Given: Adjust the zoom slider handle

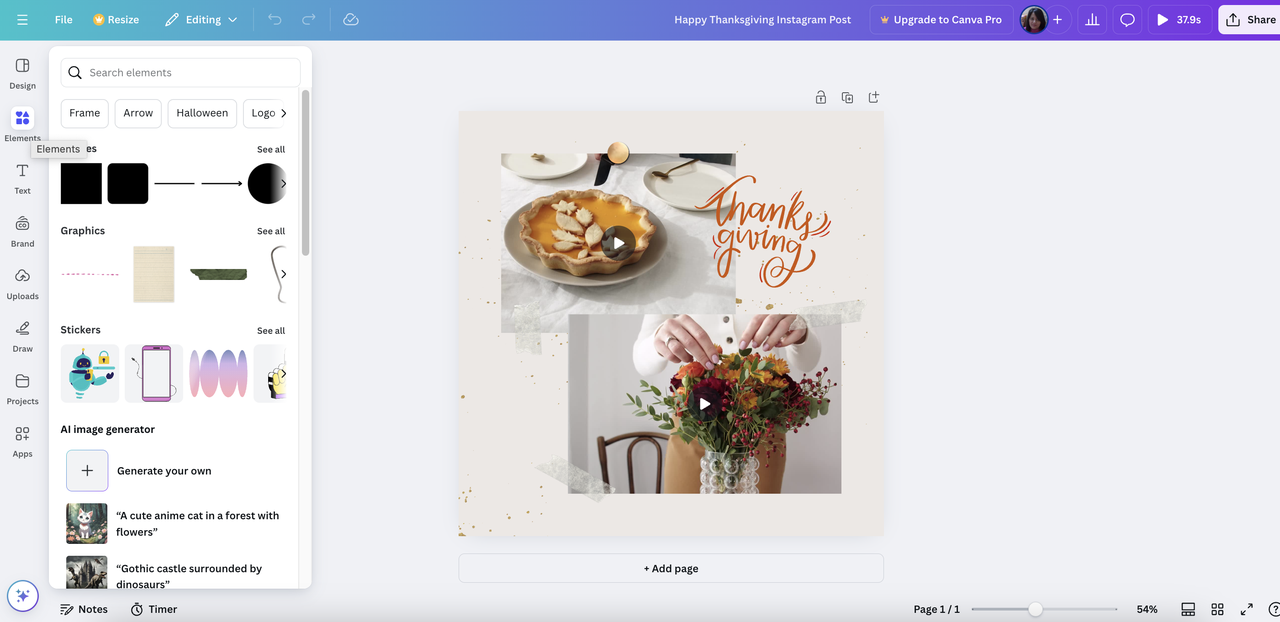Looking at the screenshot, I should 1036,609.
